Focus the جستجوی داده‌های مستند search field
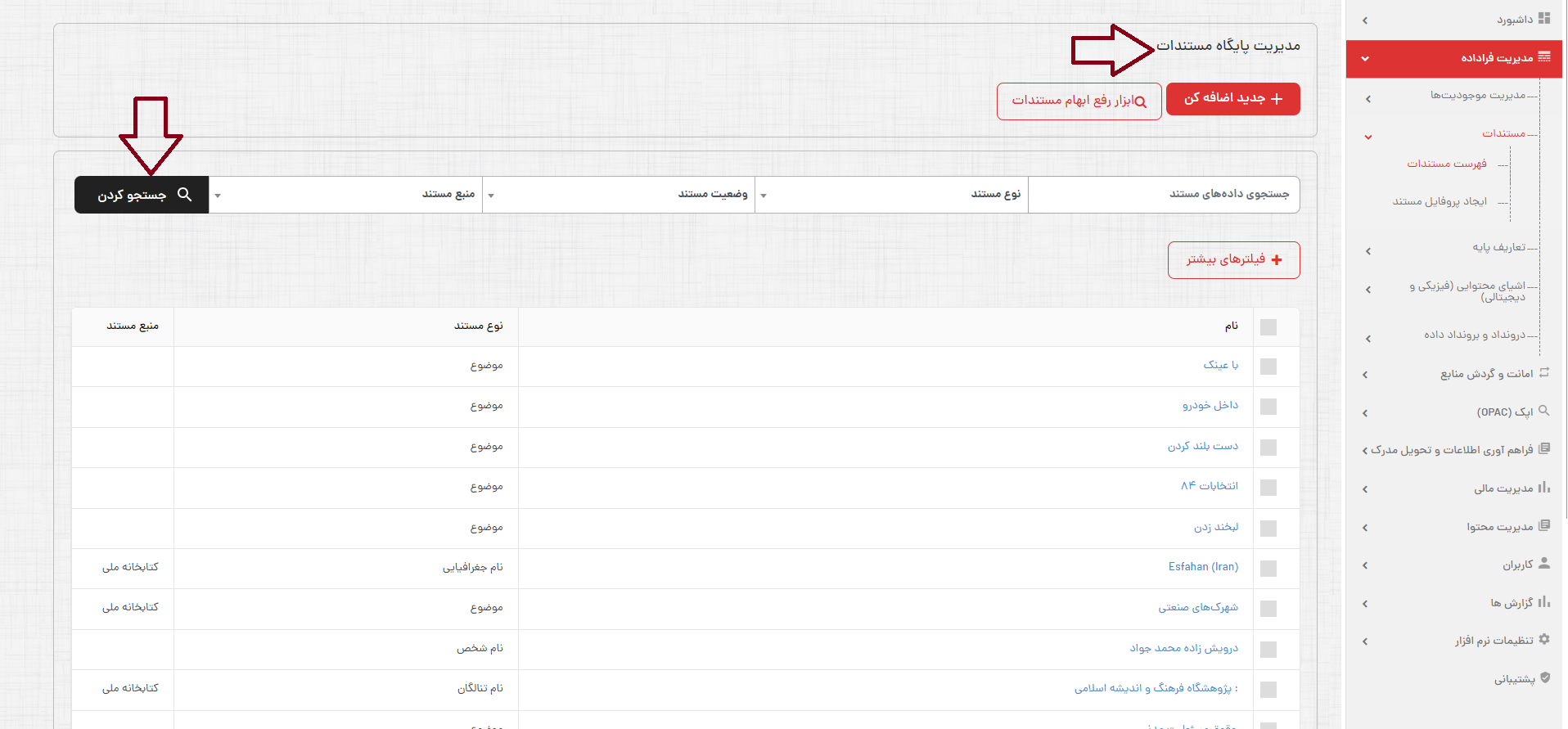Viewport: 1568px width, 729px height. pos(1163,195)
